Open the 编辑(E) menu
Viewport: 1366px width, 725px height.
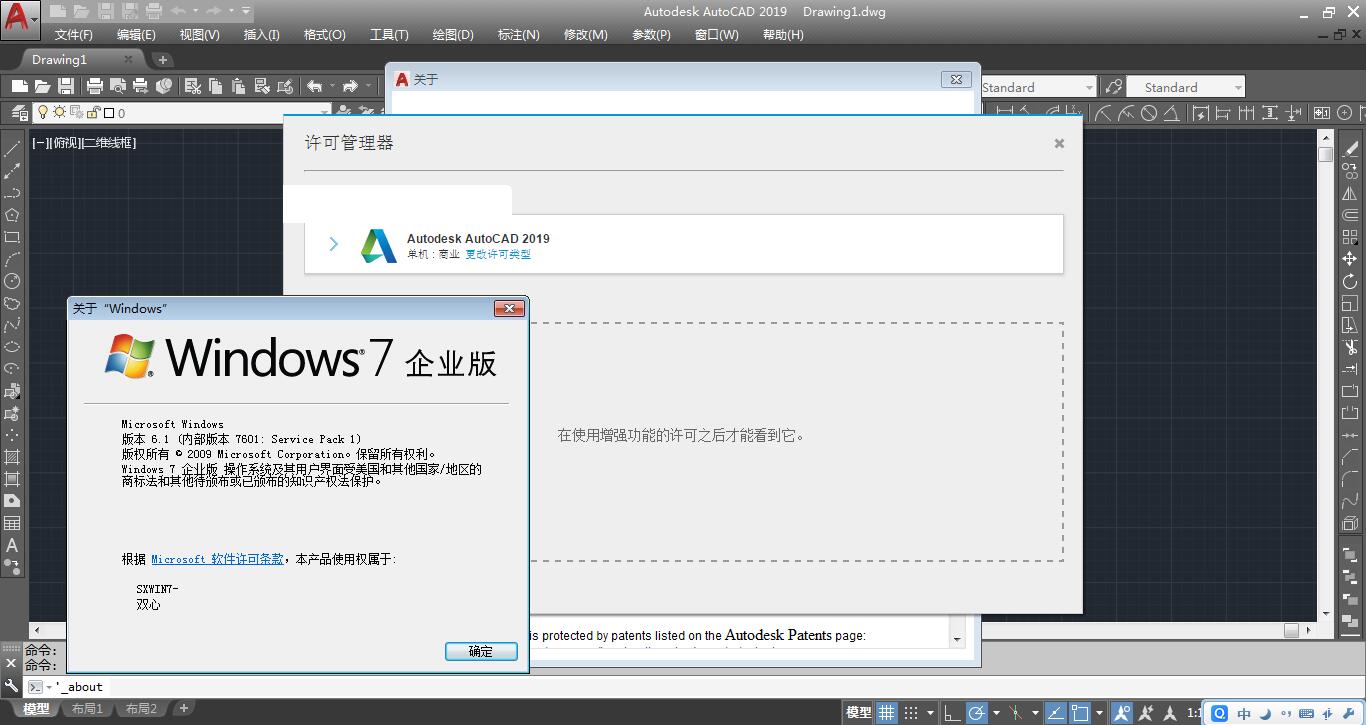[x=136, y=34]
